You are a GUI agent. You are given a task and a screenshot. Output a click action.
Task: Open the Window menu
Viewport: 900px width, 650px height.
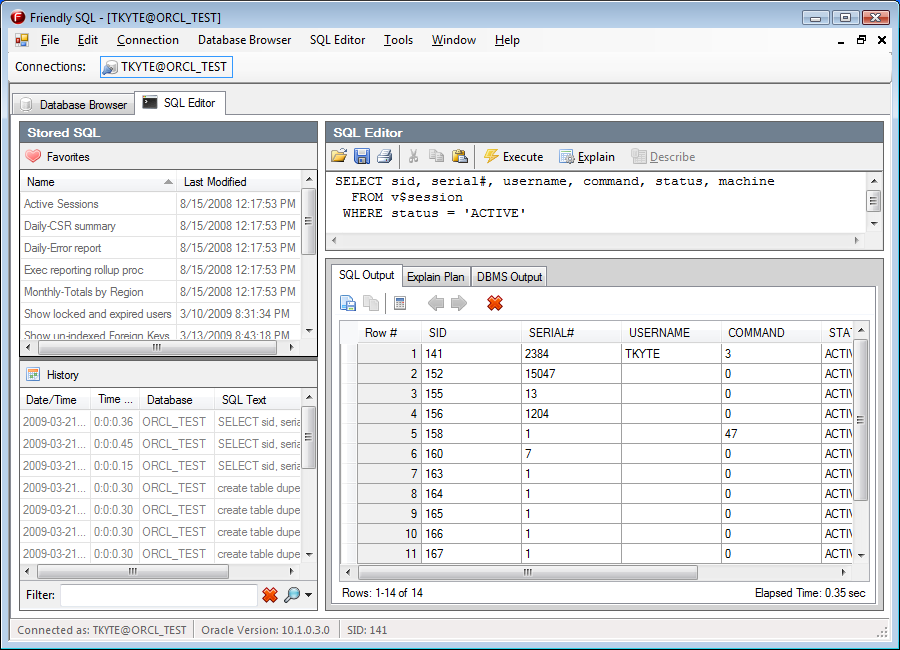(x=454, y=40)
